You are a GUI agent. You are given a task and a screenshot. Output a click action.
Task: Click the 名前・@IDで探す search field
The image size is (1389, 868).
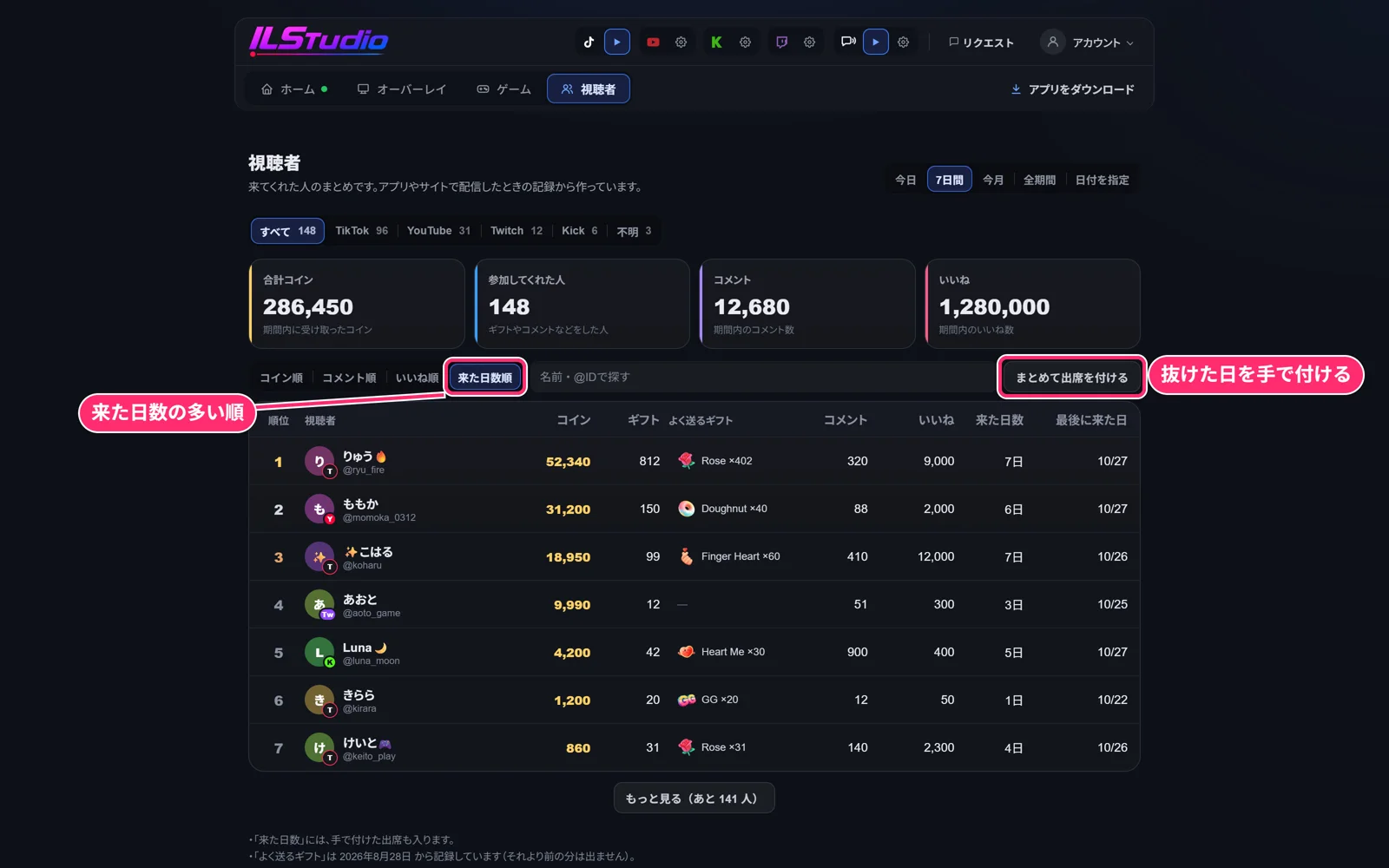[764, 378]
